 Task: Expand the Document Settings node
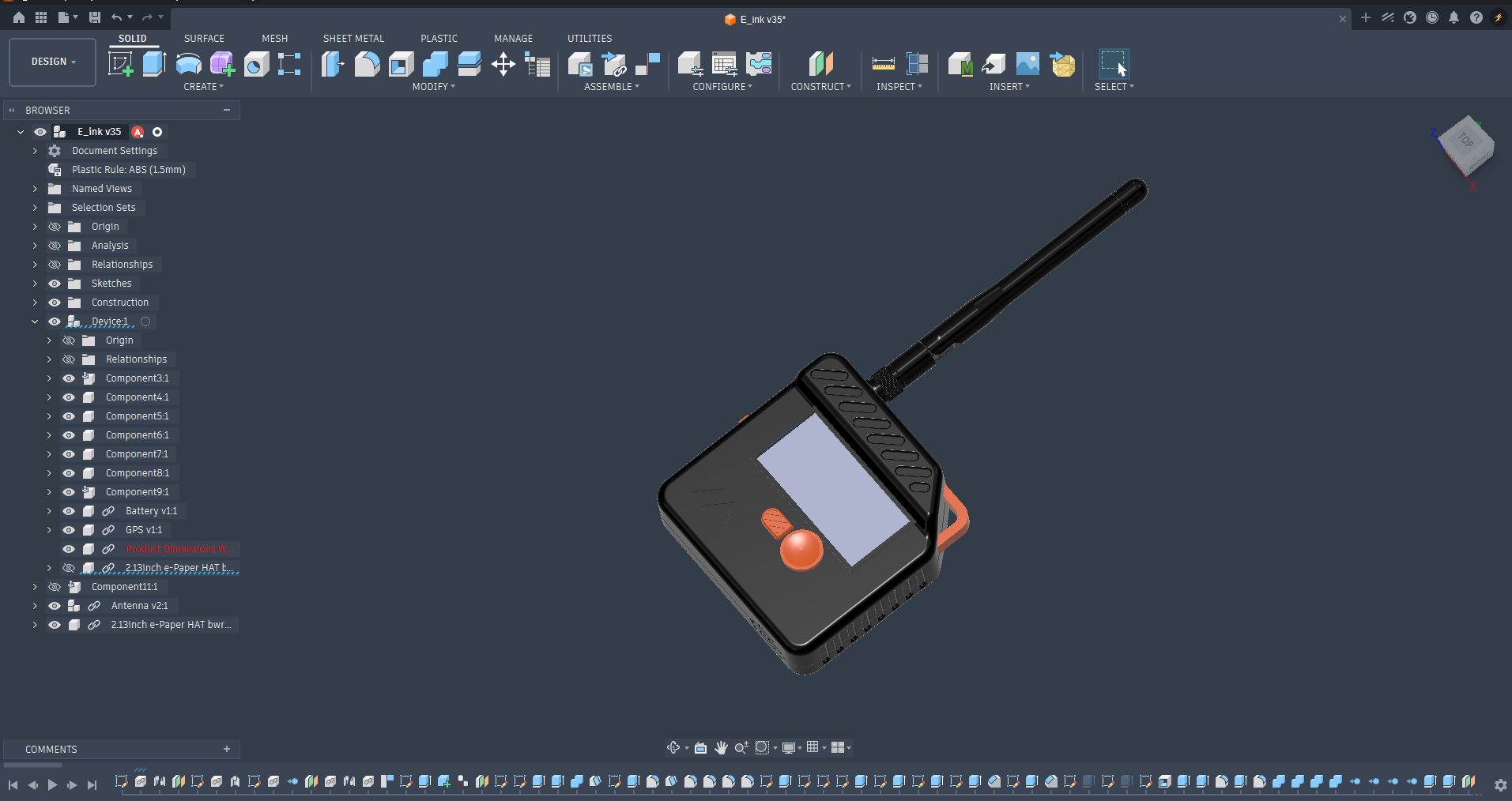click(x=35, y=151)
